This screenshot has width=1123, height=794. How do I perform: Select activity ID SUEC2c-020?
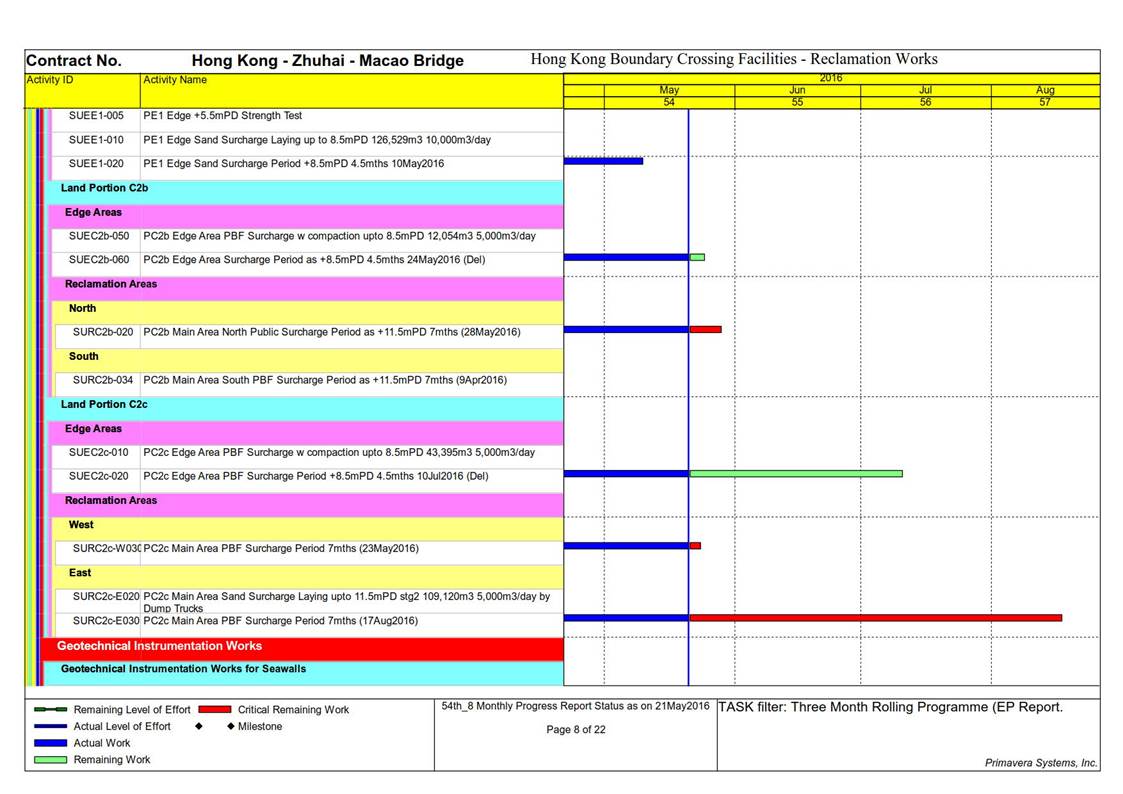99,475
